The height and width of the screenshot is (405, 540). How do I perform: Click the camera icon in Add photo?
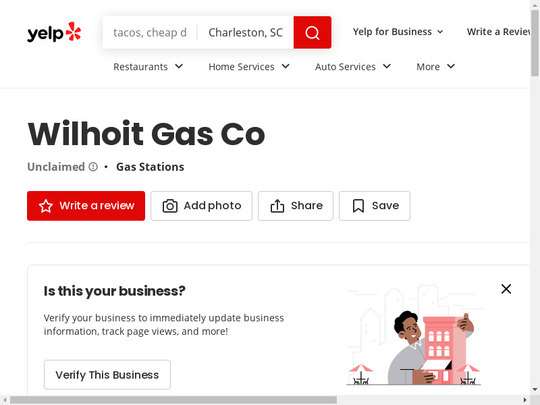tap(170, 206)
